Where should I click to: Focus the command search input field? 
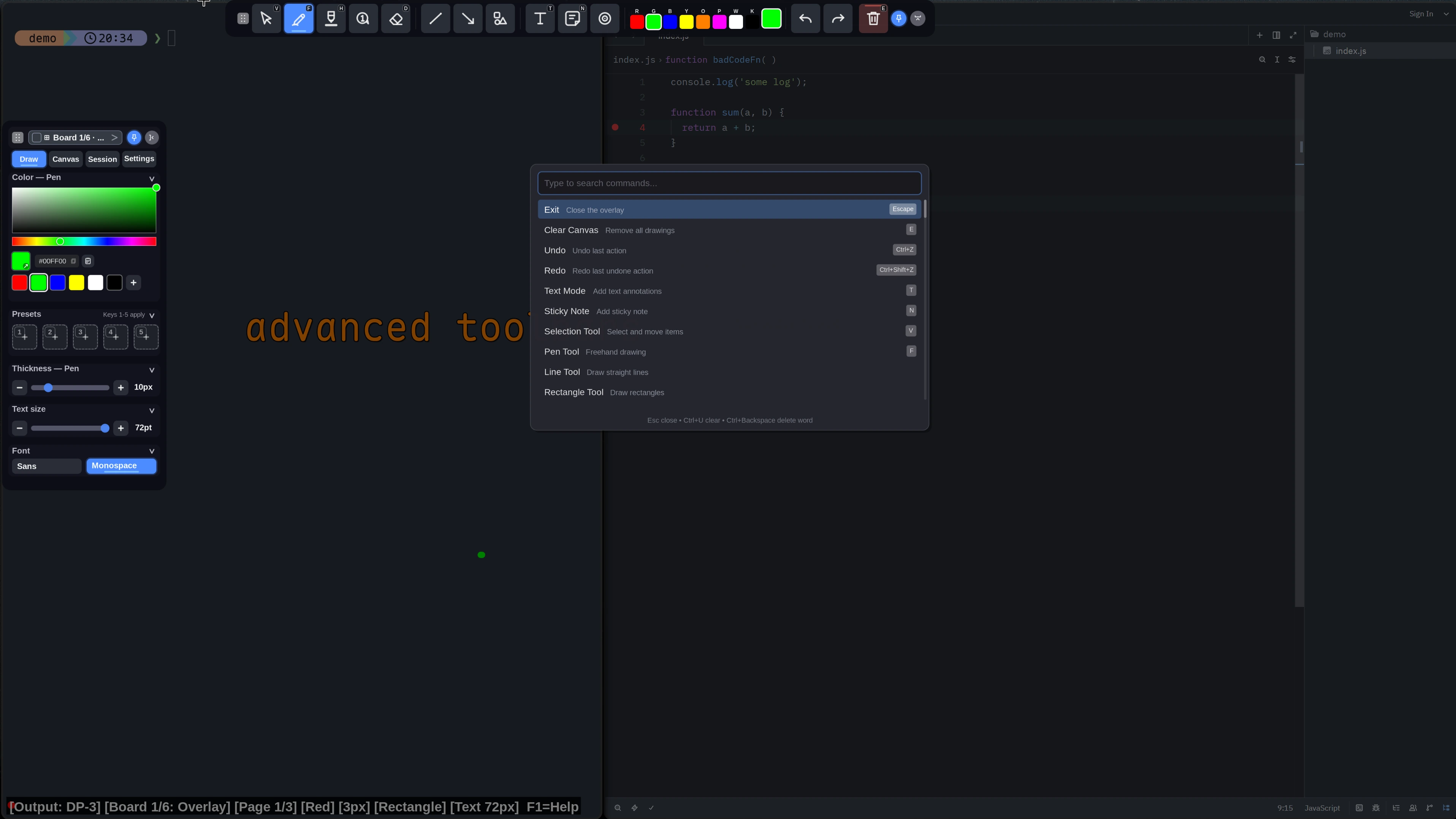(729, 183)
